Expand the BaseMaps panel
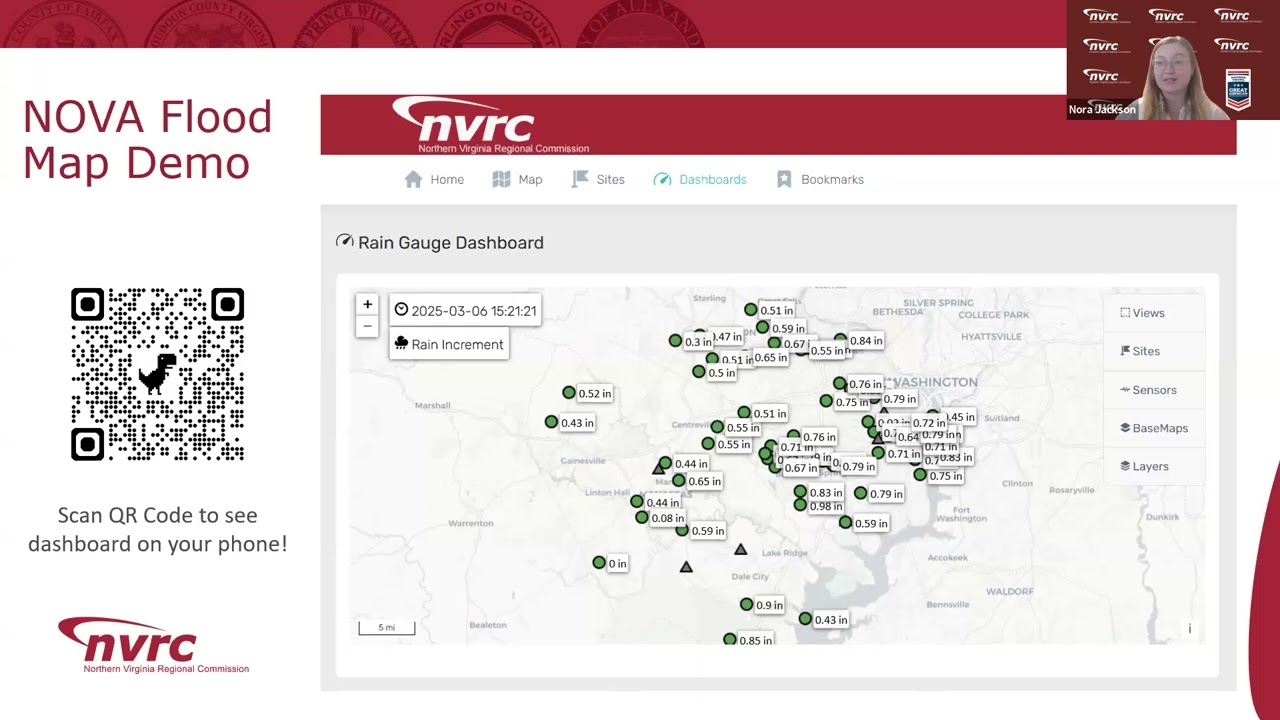Image resolution: width=1280 pixels, height=720 pixels. click(1154, 428)
